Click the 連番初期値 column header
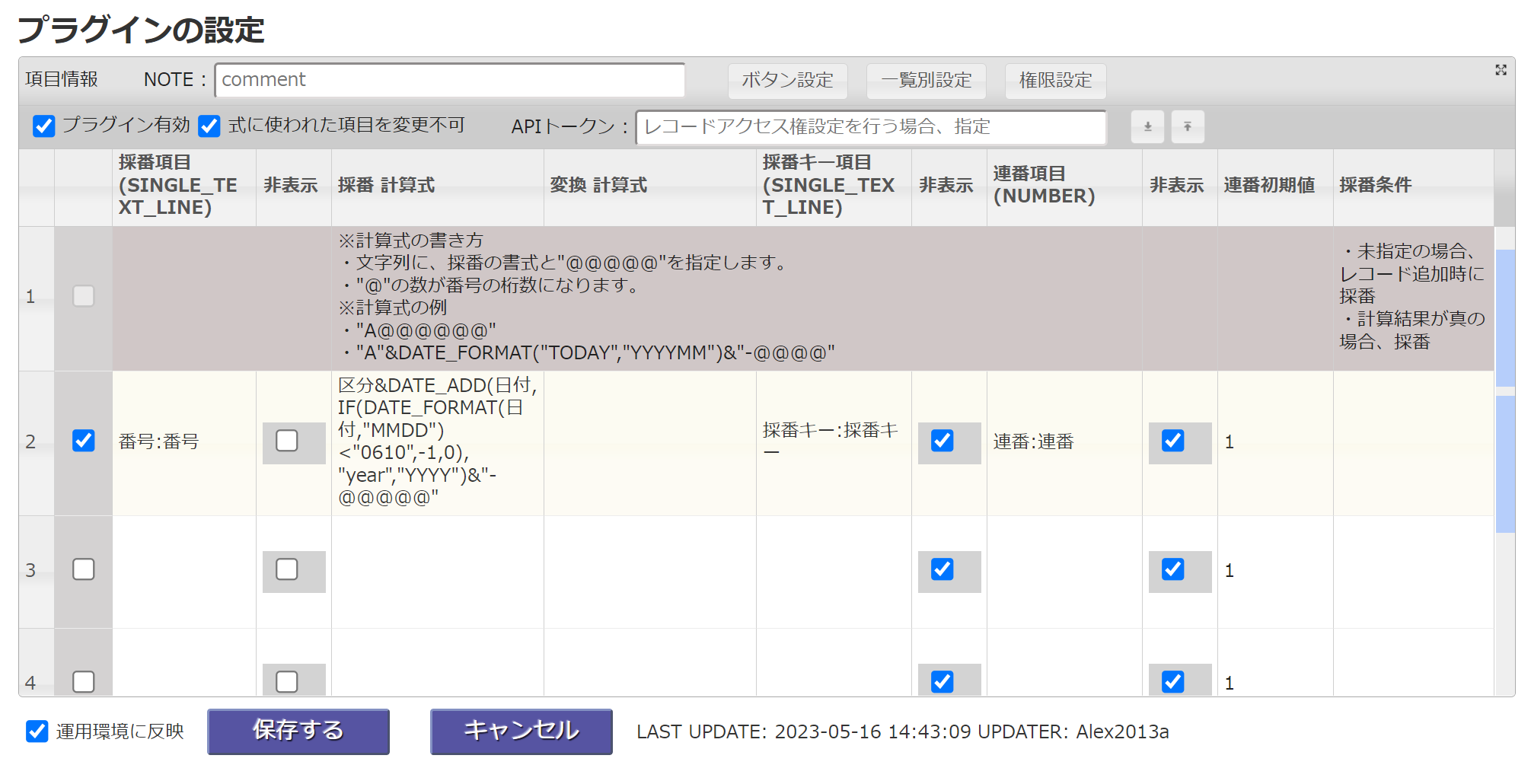 coord(1275,186)
